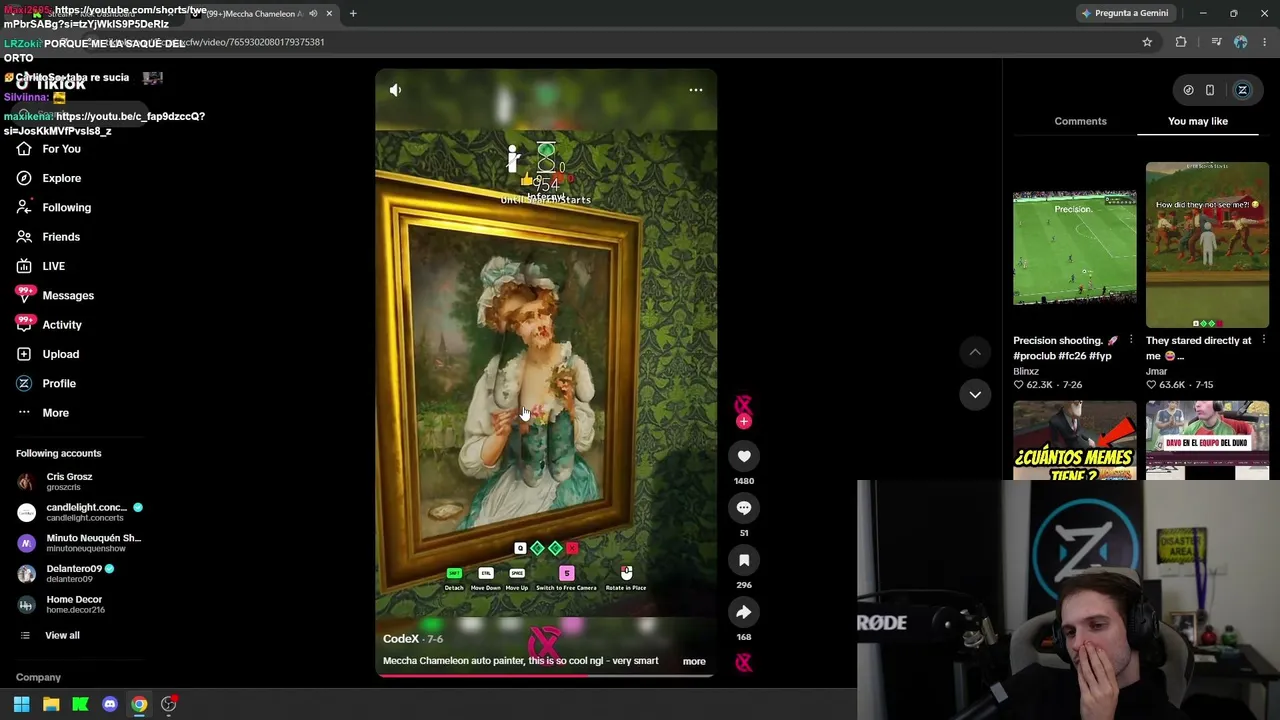Share the video with the arrow icon
Viewport: 1280px width, 720px height.
(744, 612)
